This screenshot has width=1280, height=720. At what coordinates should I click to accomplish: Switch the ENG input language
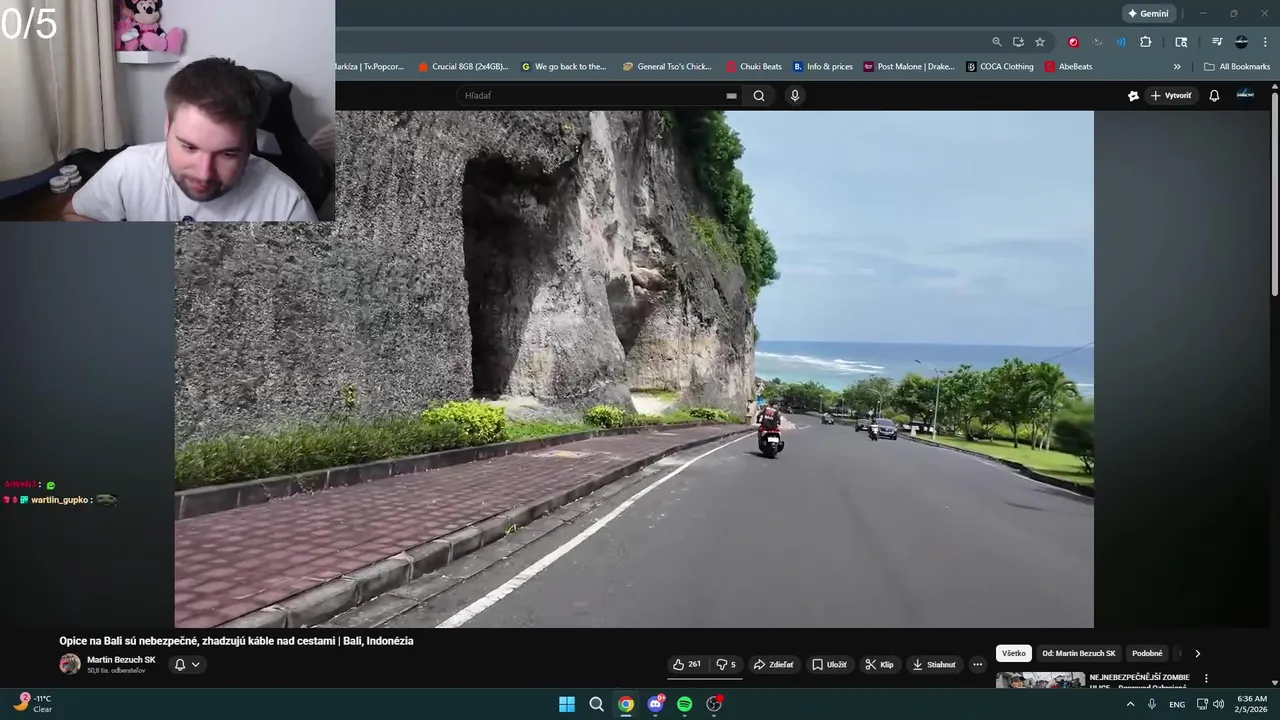(x=1177, y=704)
